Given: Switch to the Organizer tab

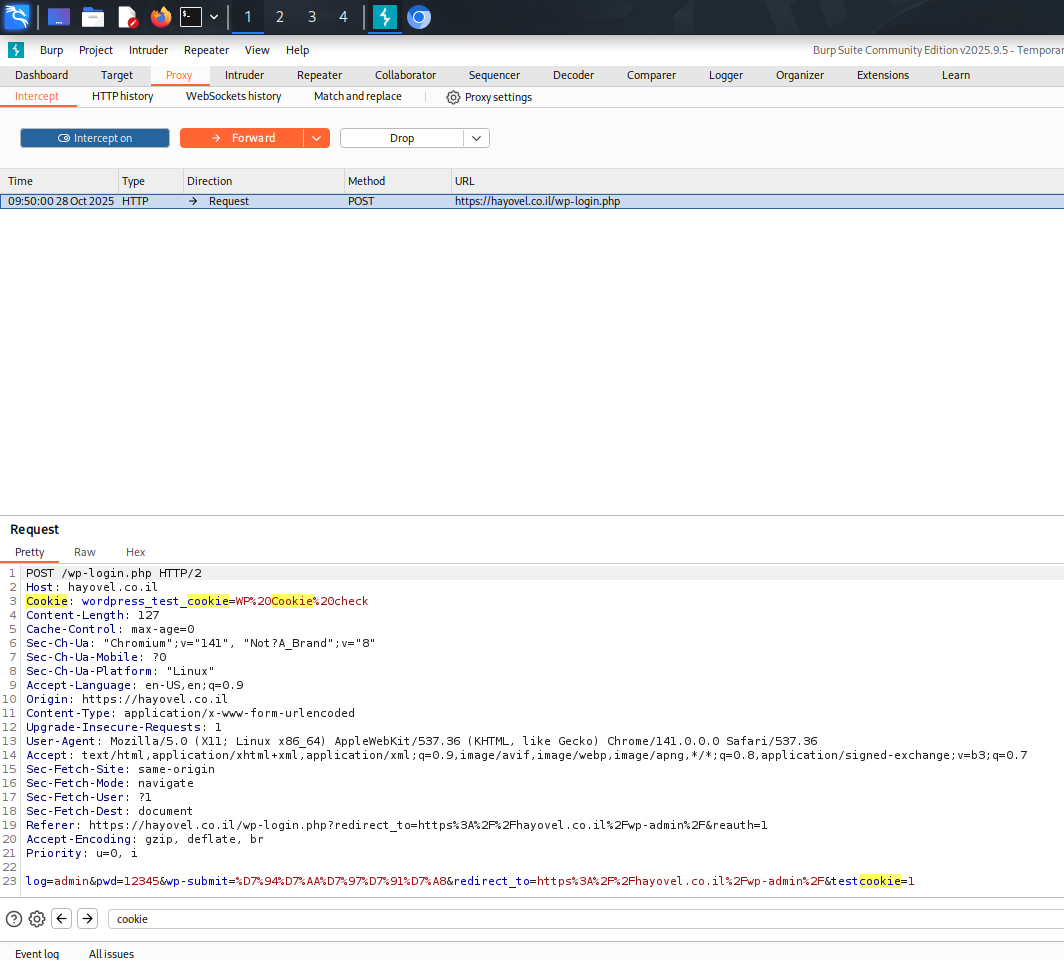Looking at the screenshot, I should 800,75.
